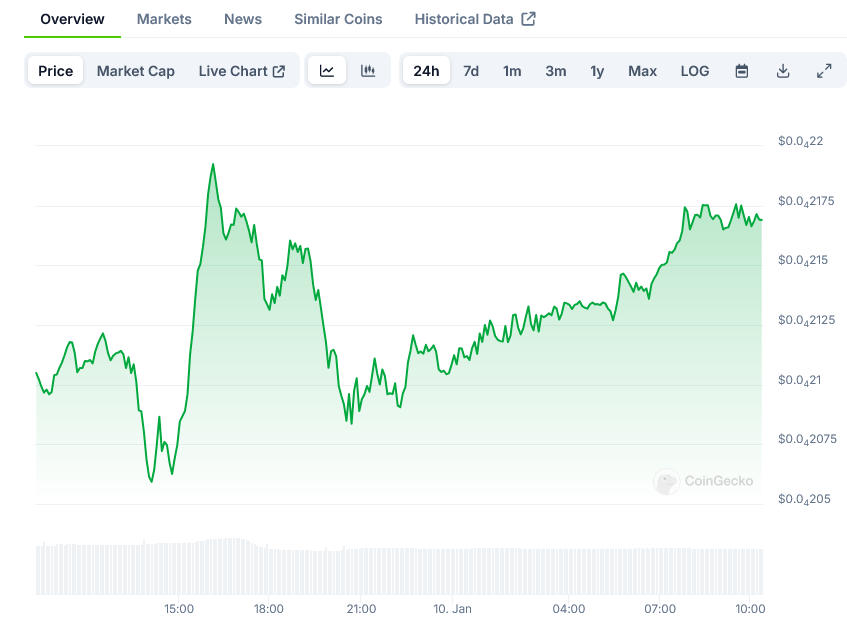Image resolution: width=847 pixels, height=631 pixels.
Task: Open Live Chart link
Action: click(x=241, y=71)
